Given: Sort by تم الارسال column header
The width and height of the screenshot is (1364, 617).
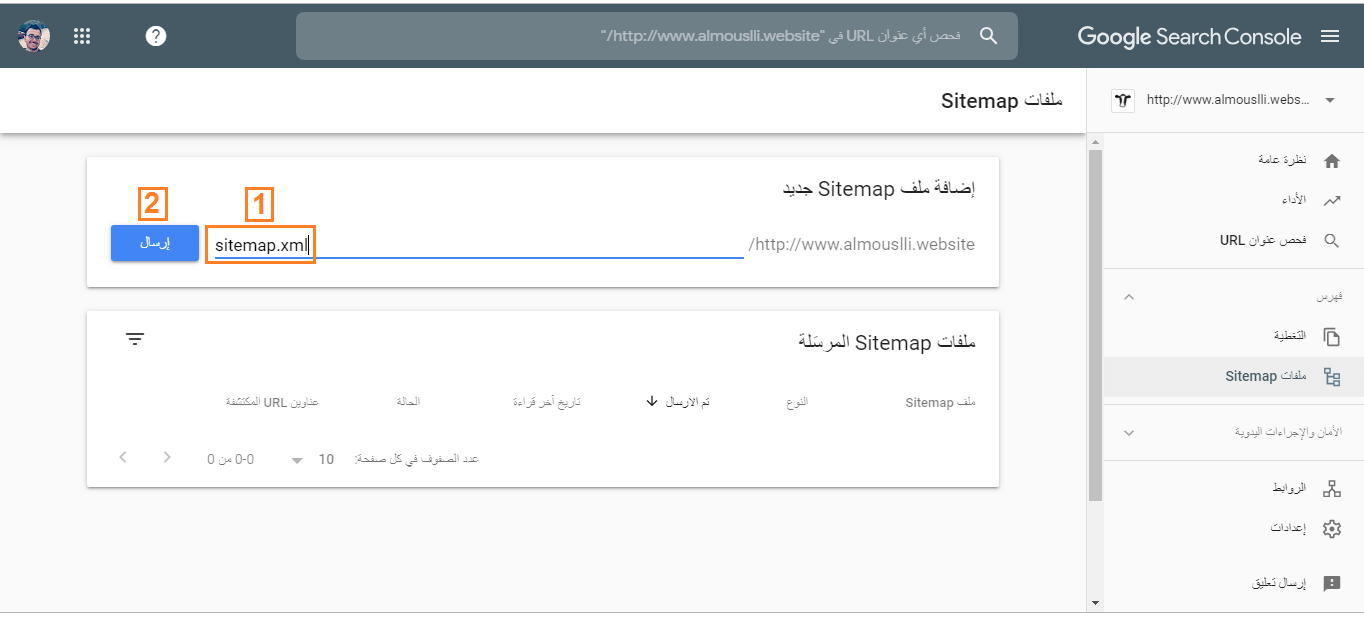Looking at the screenshot, I should (688, 402).
